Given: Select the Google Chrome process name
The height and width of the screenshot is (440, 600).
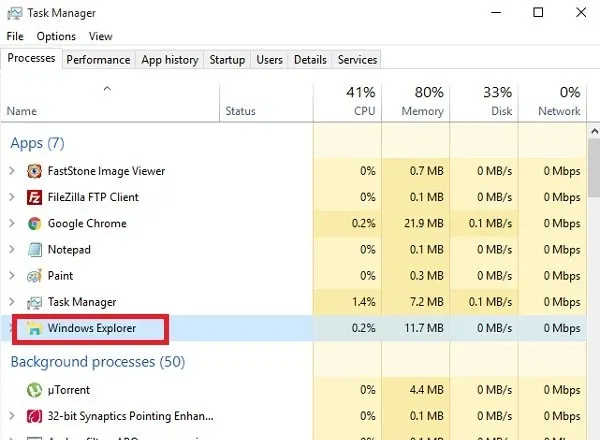Looking at the screenshot, I should 87,223.
